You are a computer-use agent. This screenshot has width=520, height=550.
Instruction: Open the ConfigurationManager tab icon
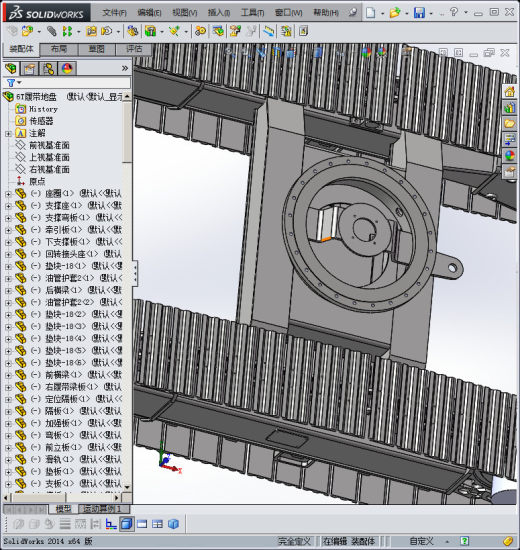[48, 68]
